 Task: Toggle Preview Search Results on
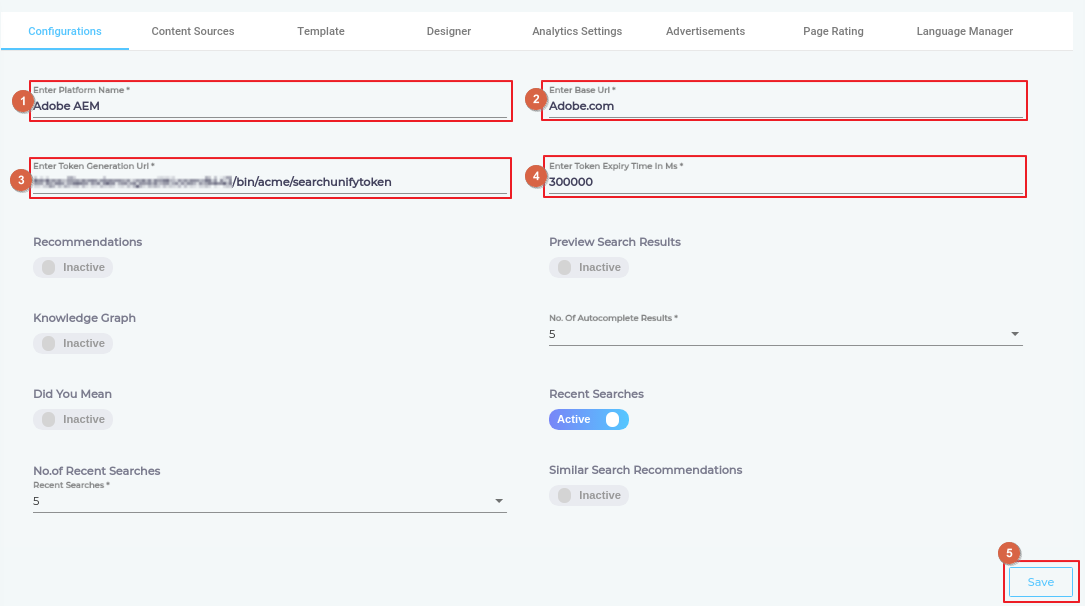click(589, 268)
